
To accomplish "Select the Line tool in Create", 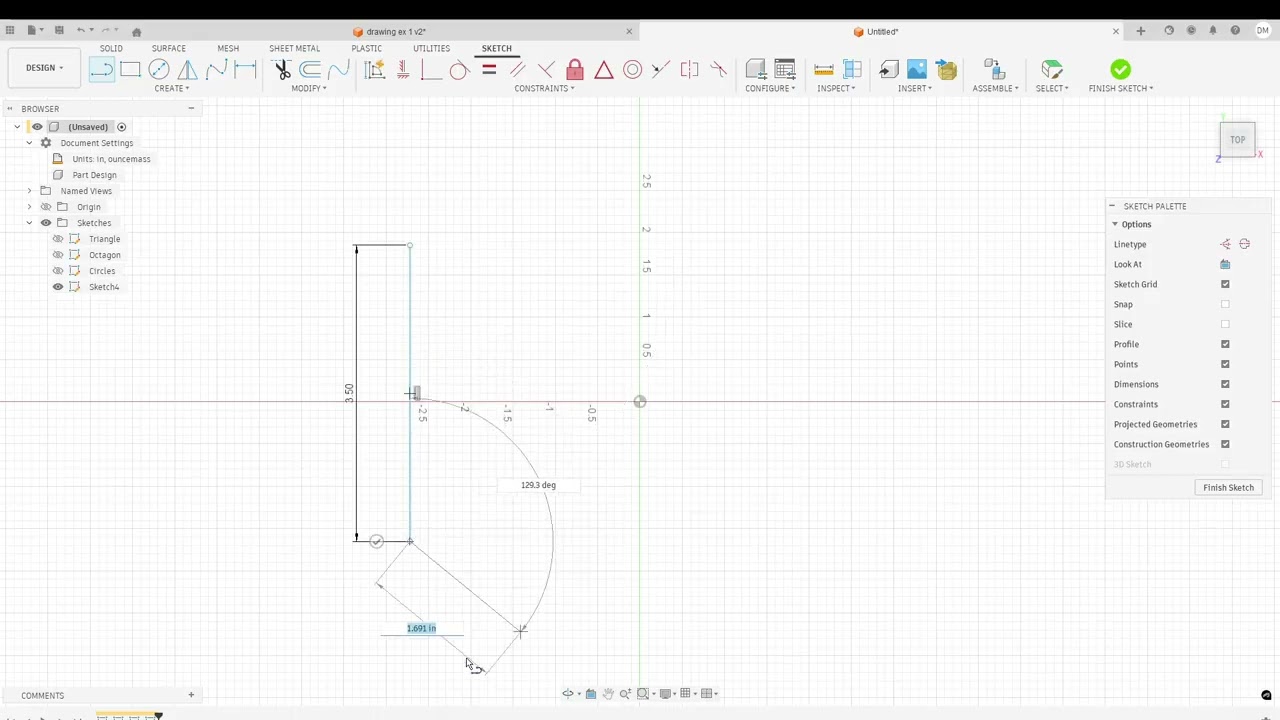I will pos(102,70).
